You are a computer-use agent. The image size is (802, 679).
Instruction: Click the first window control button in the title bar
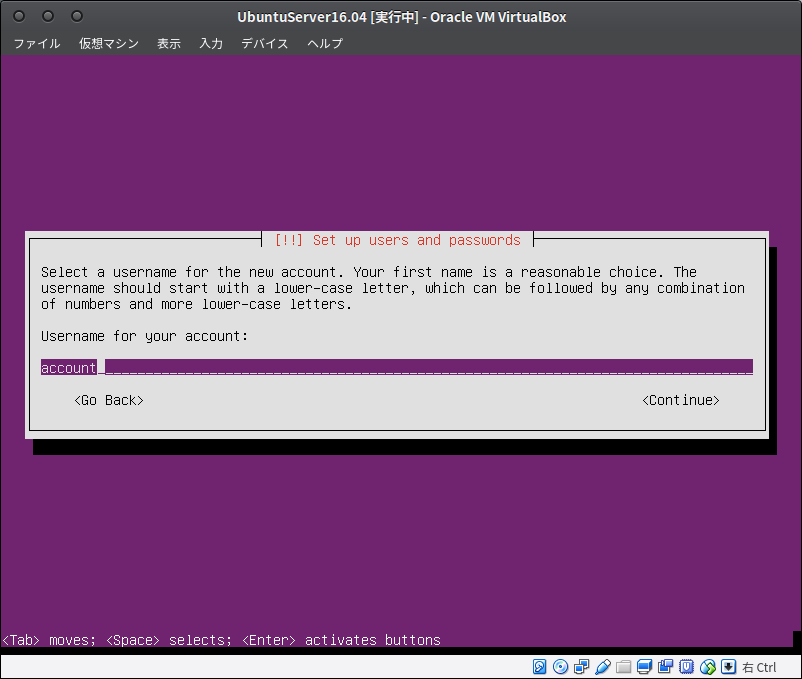[x=19, y=16]
